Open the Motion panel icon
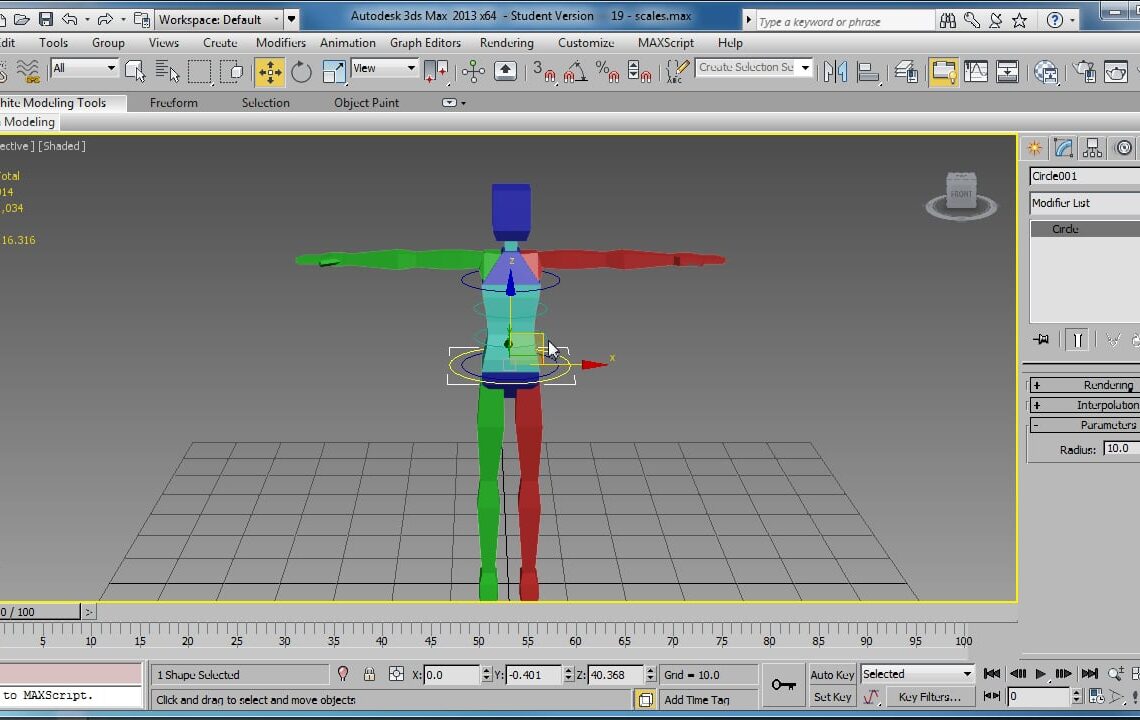1140x720 pixels. point(1121,147)
